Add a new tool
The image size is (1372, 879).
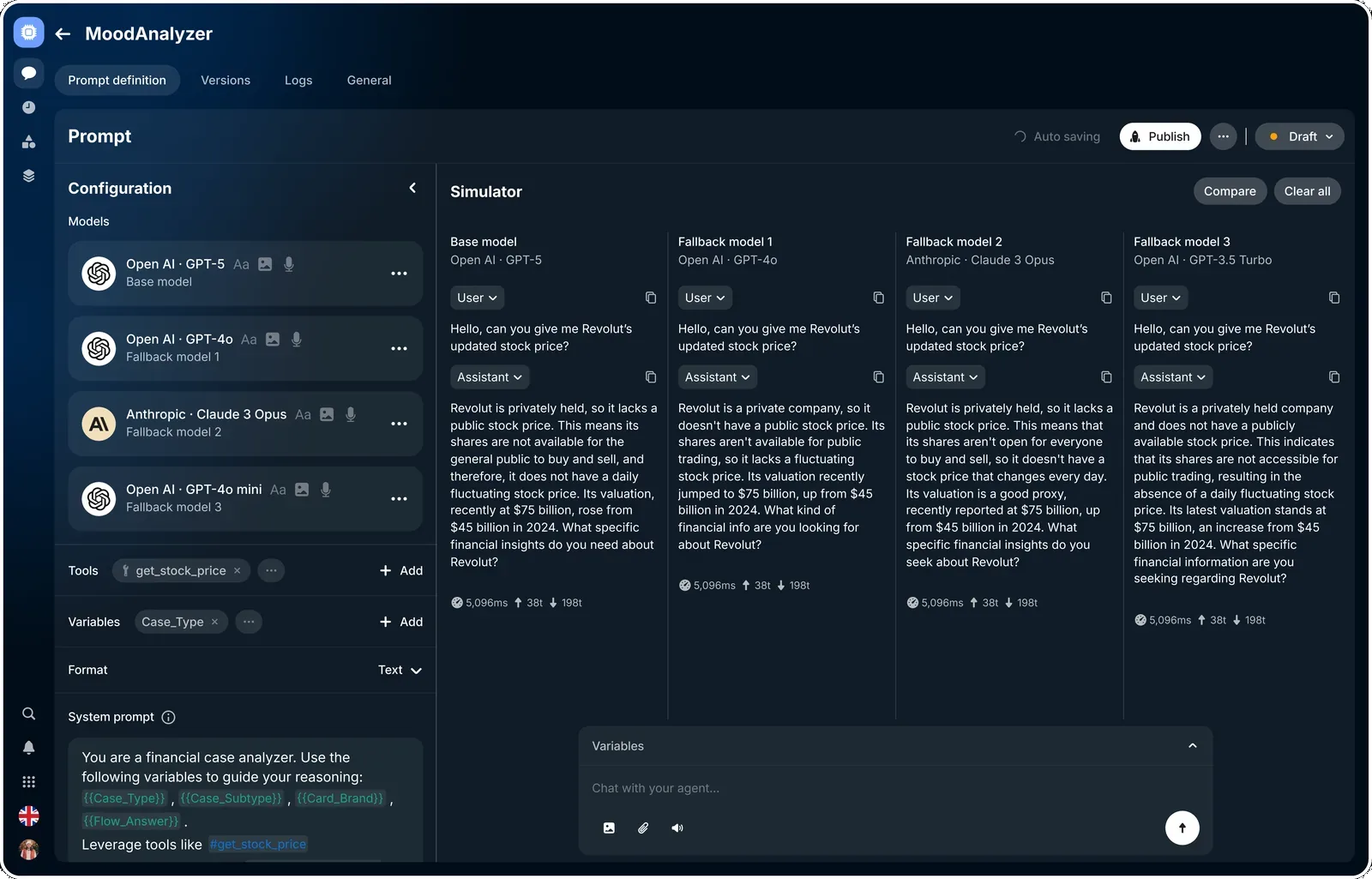click(x=401, y=570)
